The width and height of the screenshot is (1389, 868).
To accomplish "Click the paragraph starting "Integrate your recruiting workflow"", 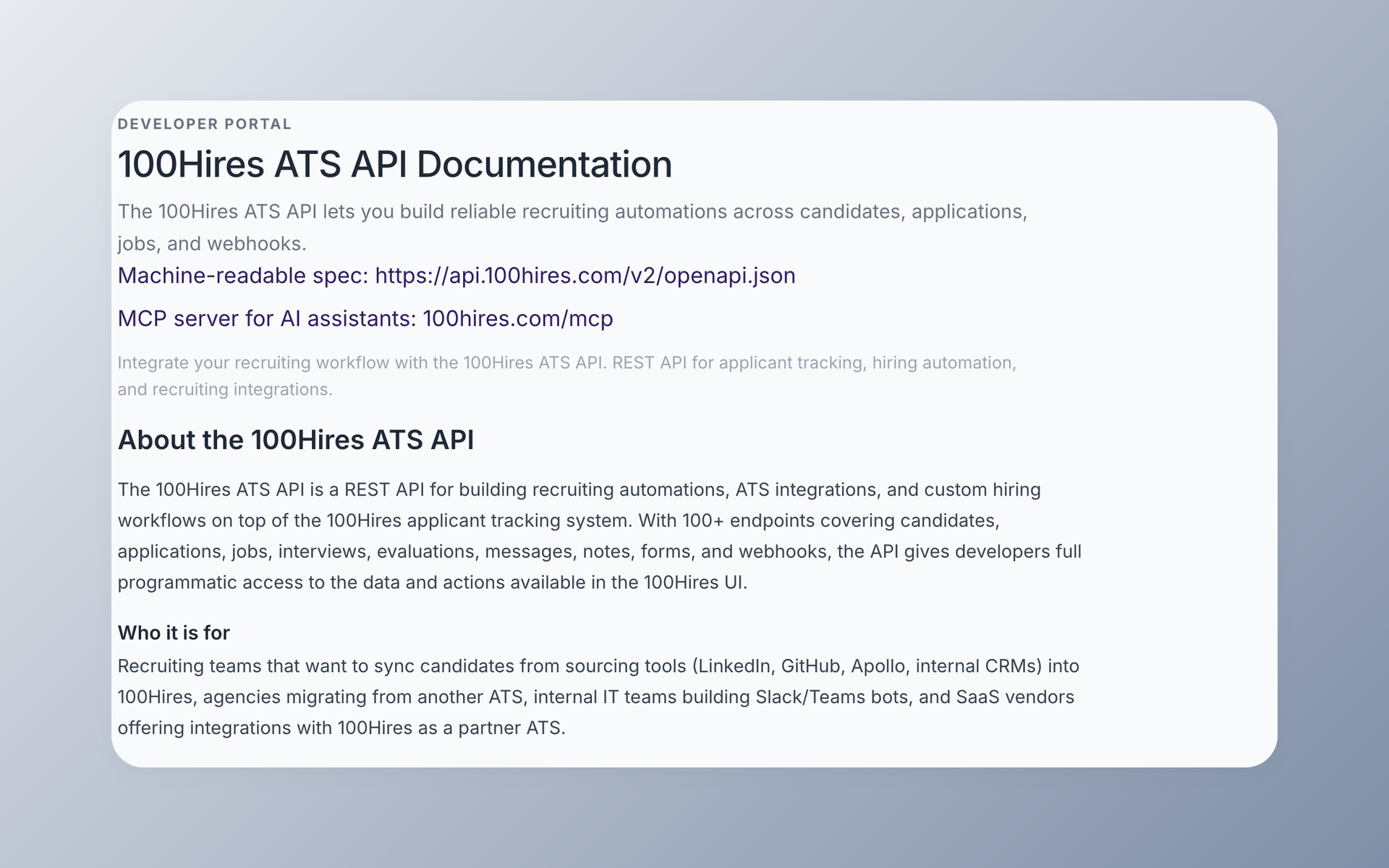I will pyautogui.click(x=567, y=375).
